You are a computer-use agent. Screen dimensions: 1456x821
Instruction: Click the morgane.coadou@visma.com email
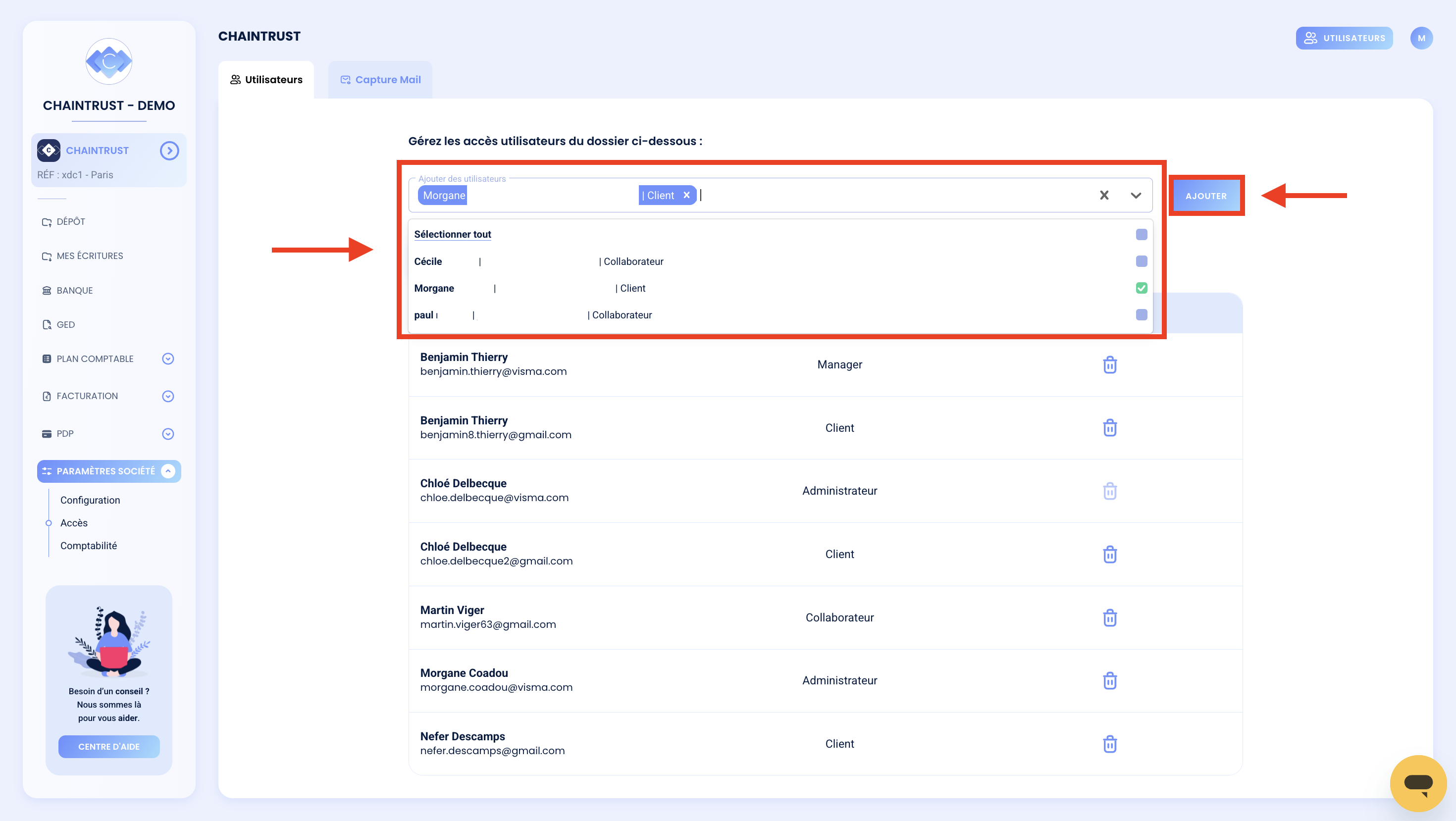[x=496, y=687]
